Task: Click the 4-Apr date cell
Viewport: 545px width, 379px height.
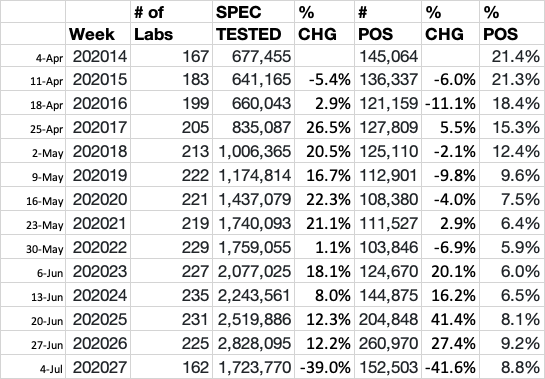Action: [x=33, y=56]
